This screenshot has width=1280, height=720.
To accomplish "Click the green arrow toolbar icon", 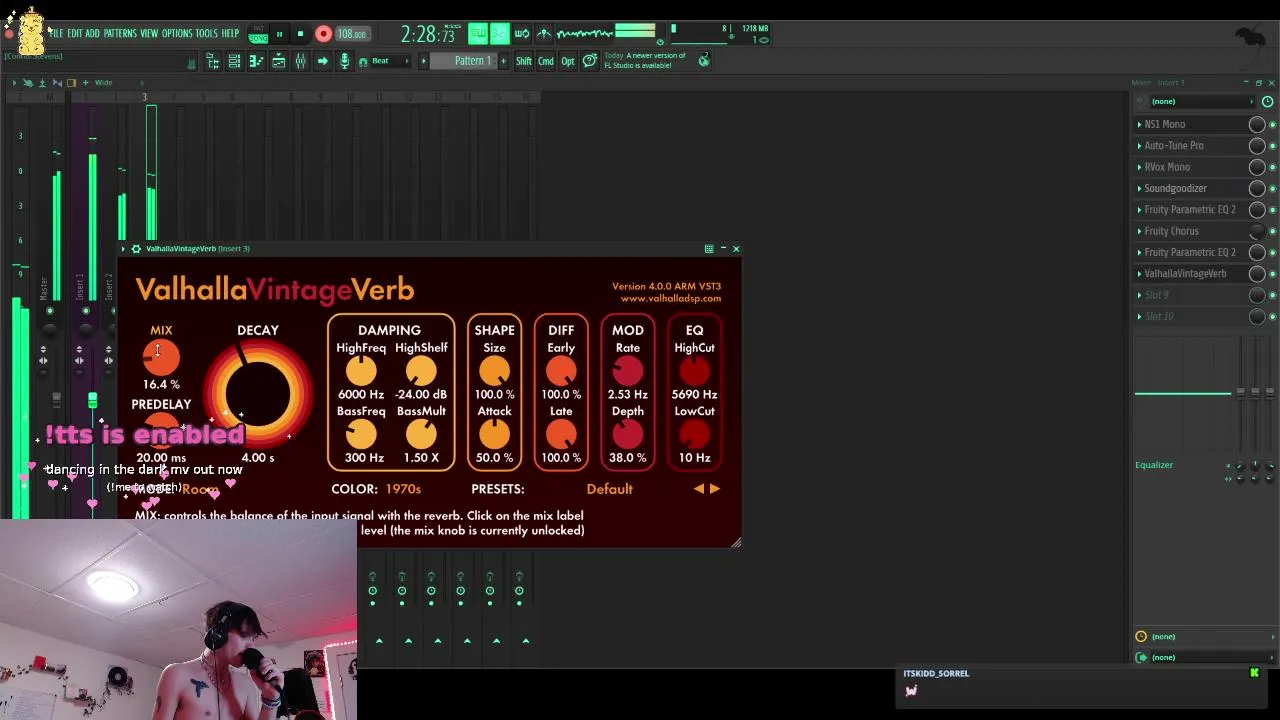I will (322, 61).
